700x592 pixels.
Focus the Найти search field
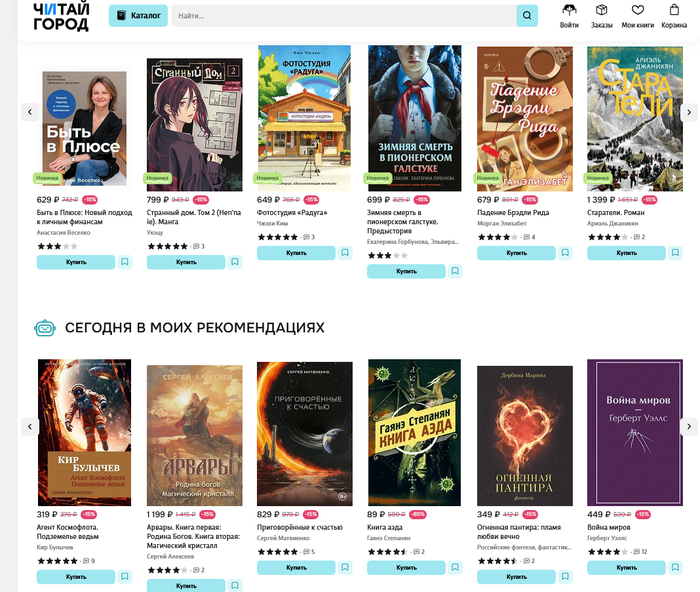point(344,16)
